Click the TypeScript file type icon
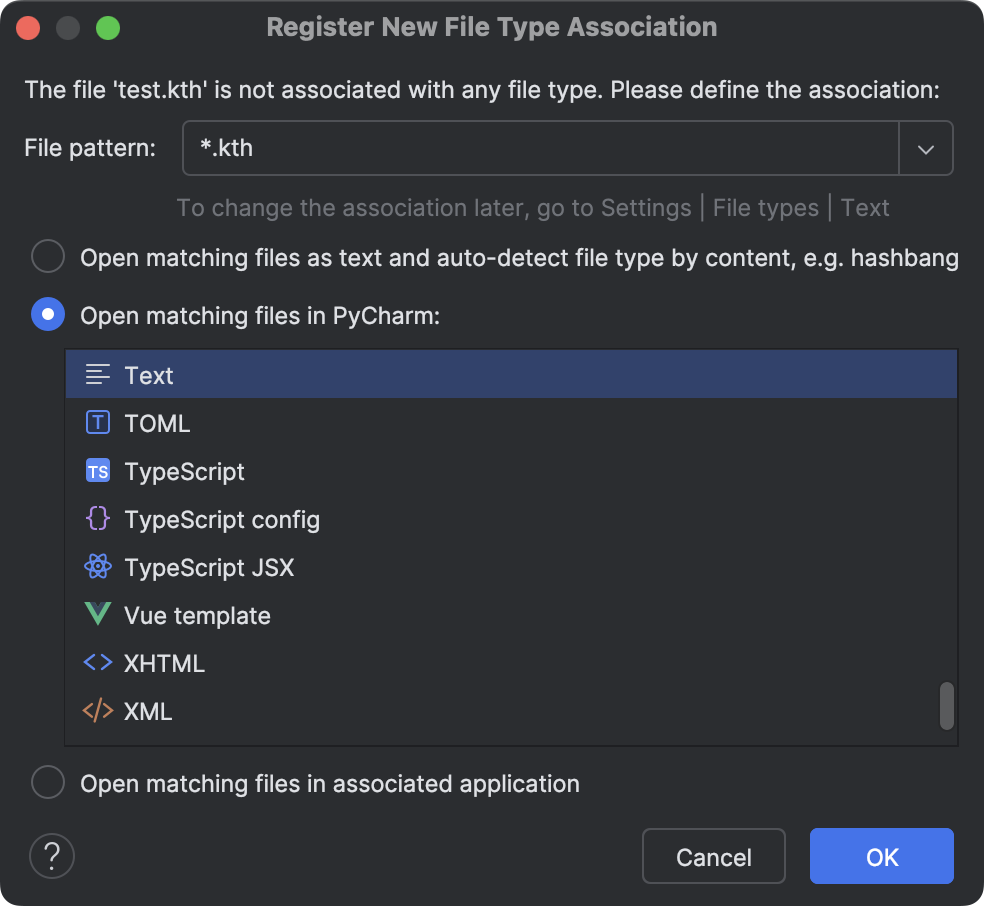Image resolution: width=984 pixels, height=906 pixels. pos(97,470)
